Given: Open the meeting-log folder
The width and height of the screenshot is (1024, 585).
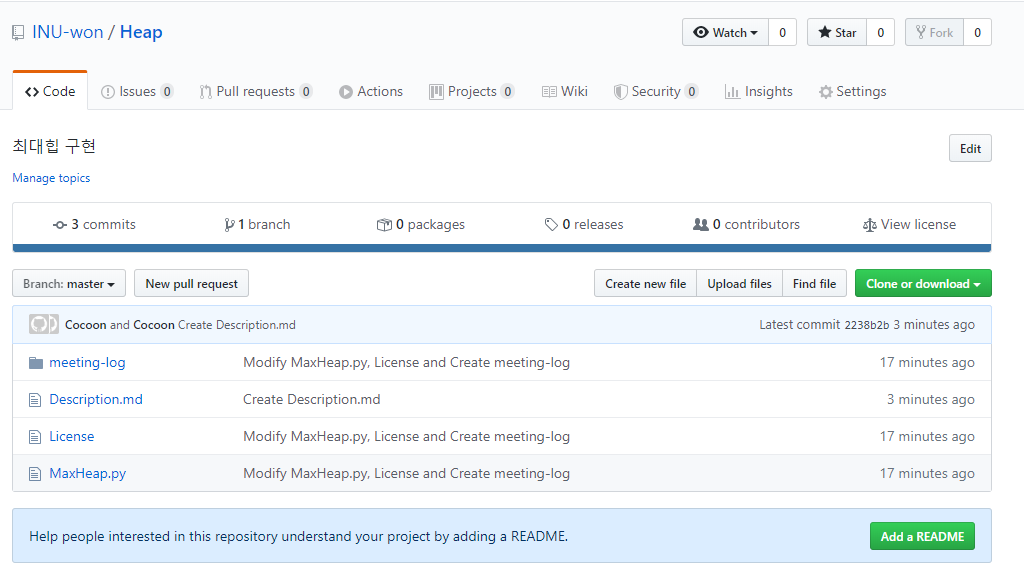Looking at the screenshot, I should click(87, 362).
